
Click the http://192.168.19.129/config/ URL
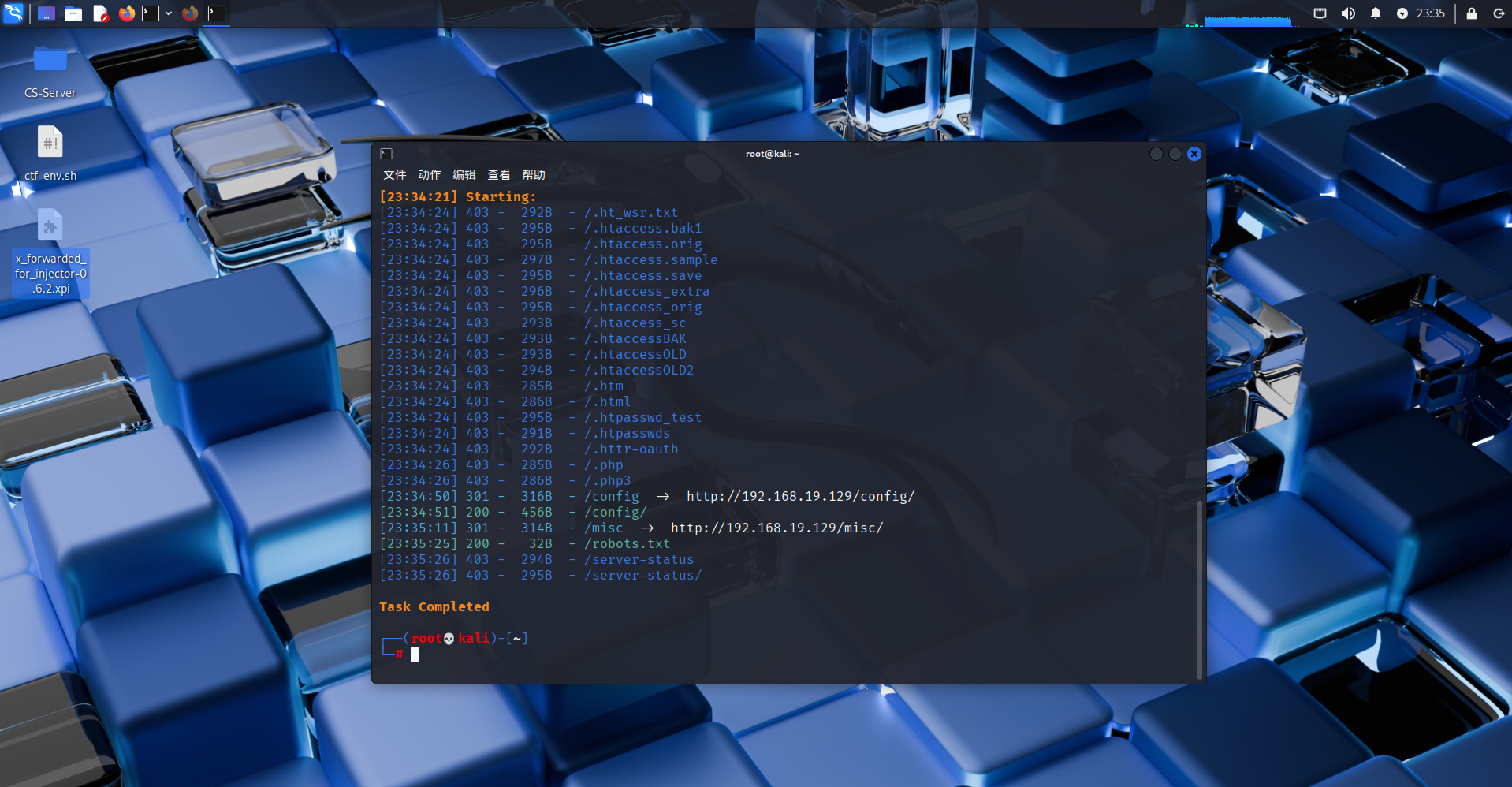point(800,496)
